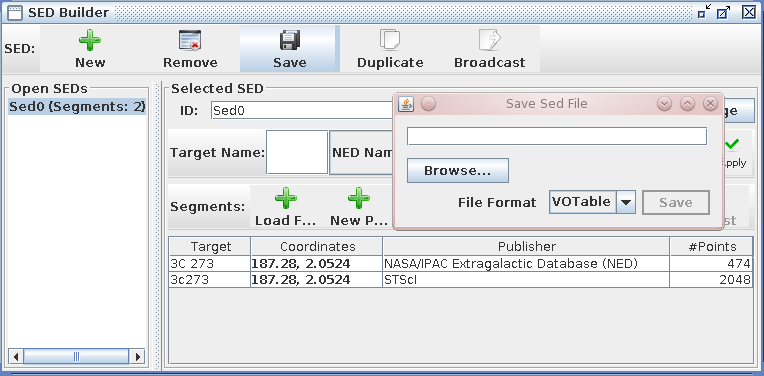Click the NASA/IPAC Extragalactic Database (NED) cell
This screenshot has height=376, width=764.
pyautogui.click(x=526, y=264)
